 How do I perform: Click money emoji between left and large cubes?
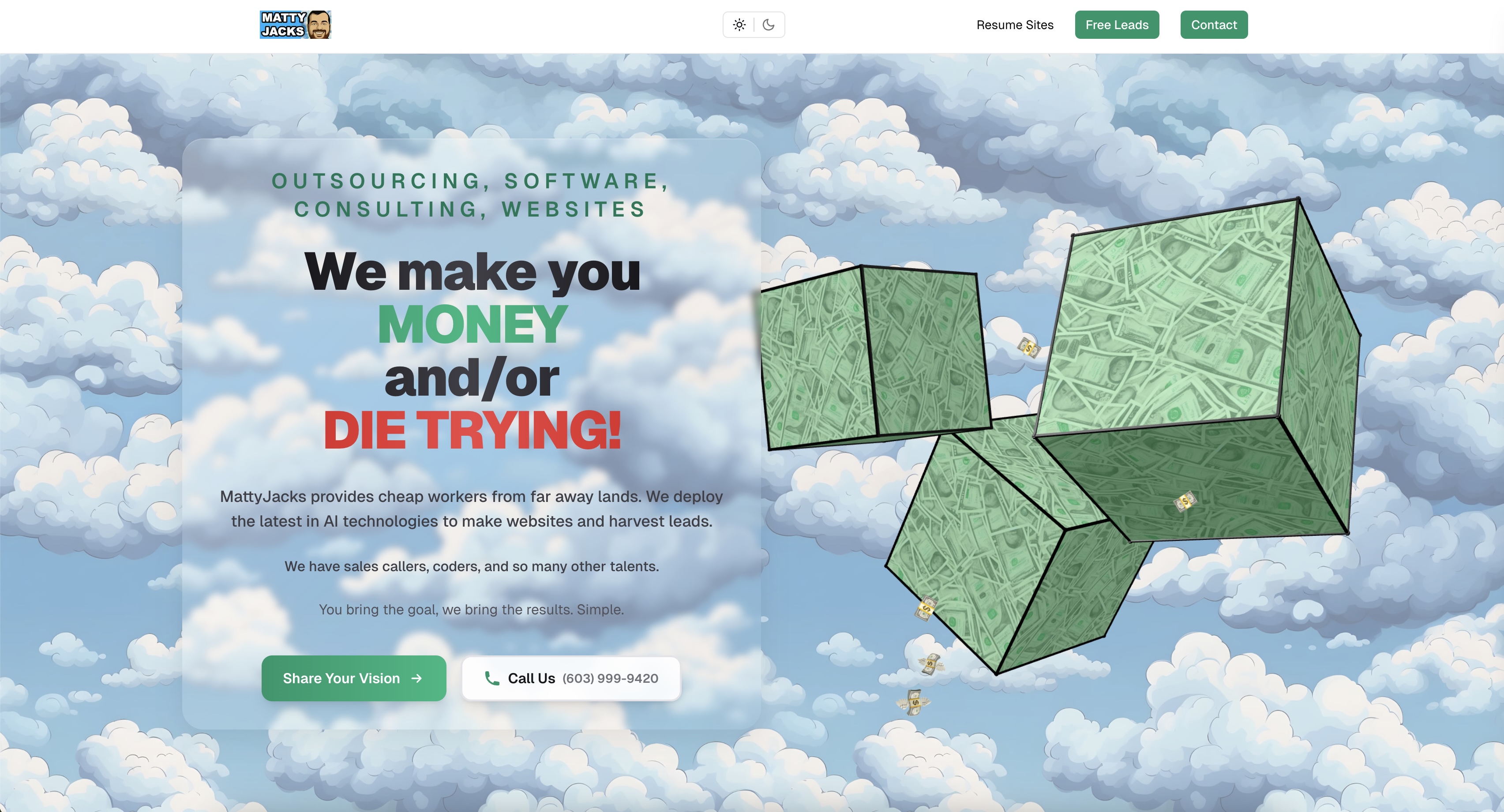click(x=1029, y=348)
